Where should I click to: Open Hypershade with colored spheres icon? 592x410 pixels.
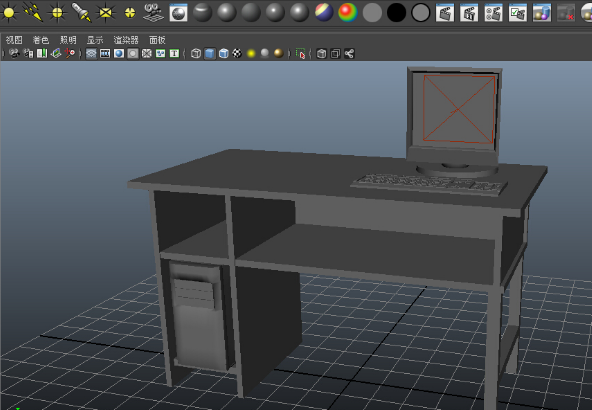(542, 12)
